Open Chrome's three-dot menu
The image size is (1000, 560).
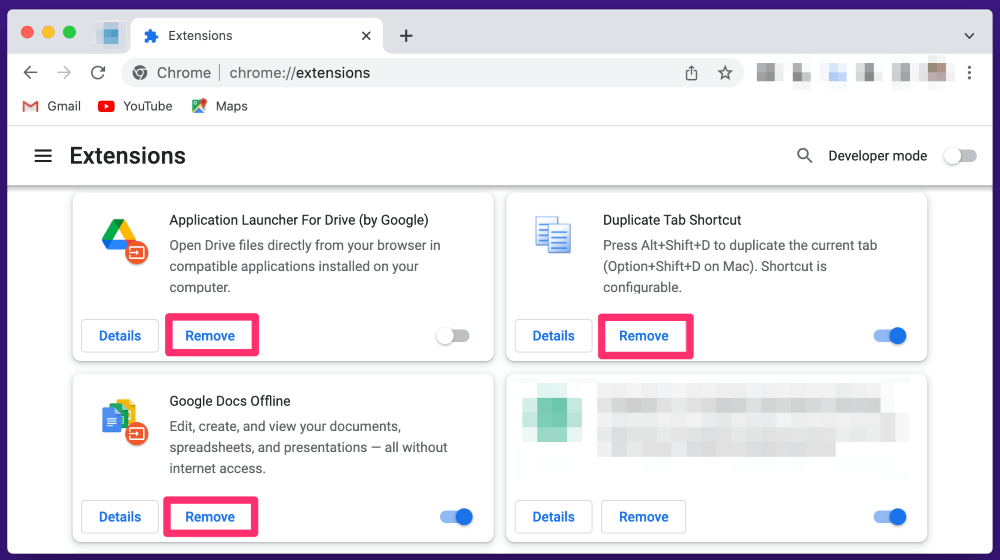click(x=969, y=73)
